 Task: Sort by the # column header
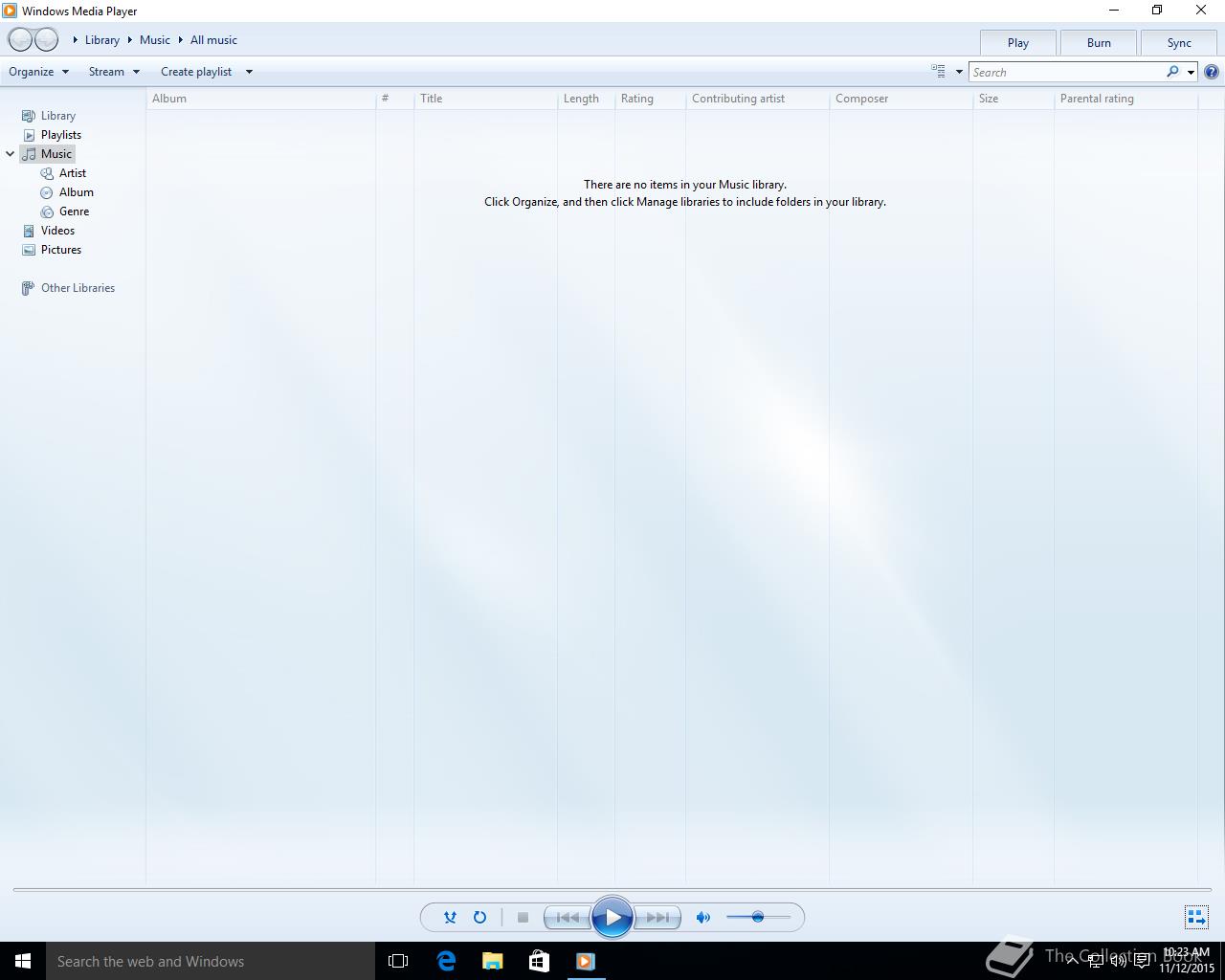[x=394, y=99]
